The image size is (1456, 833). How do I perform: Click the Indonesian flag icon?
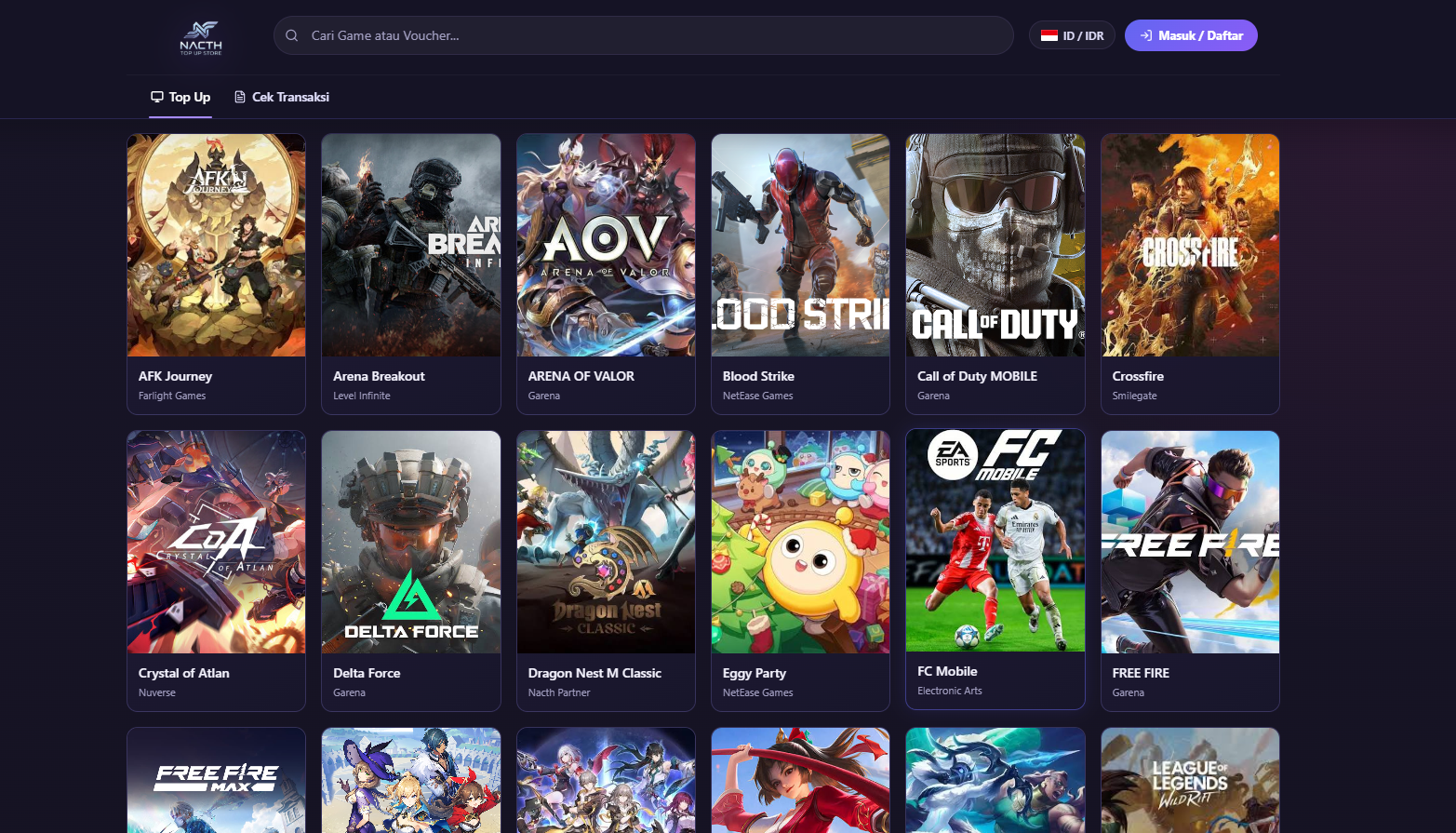pos(1049,35)
